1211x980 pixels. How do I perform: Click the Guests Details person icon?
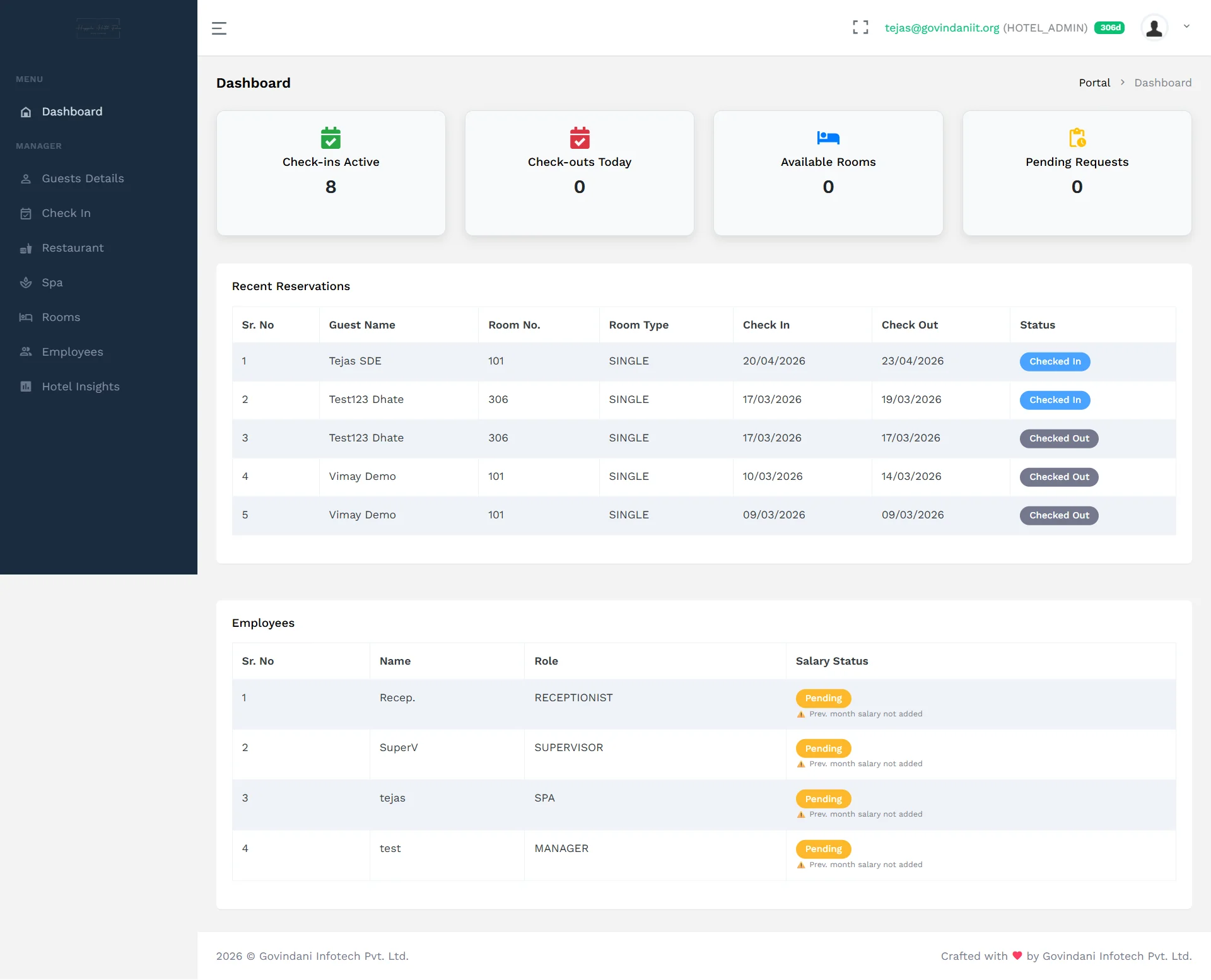point(26,178)
